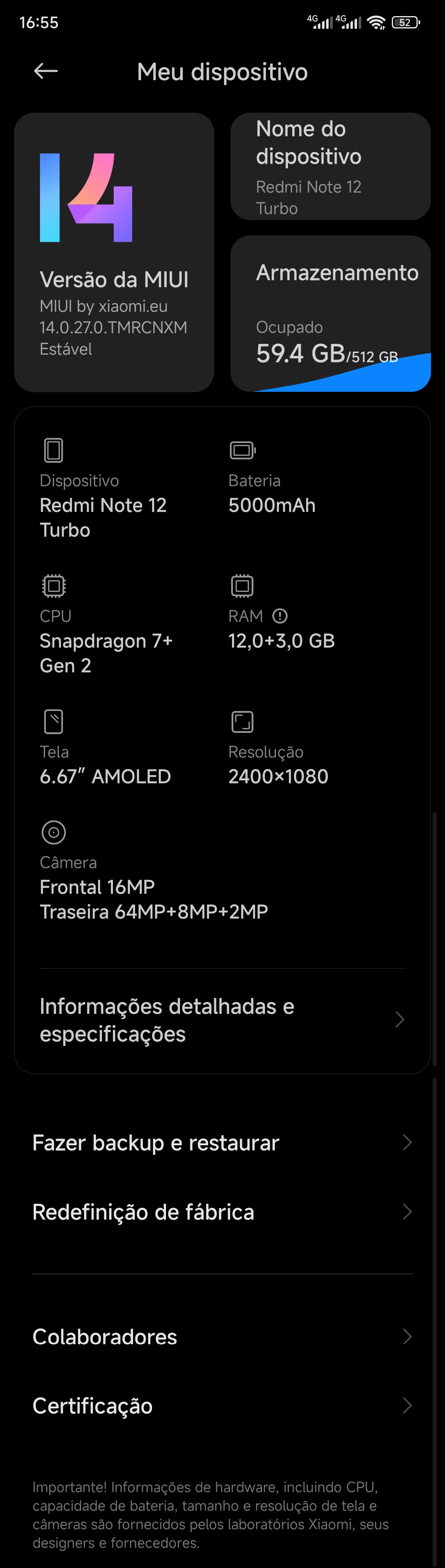Screen dimensions: 445x1568
Task: Open chevron beside Redefinição de fábrica
Action: (407, 1212)
